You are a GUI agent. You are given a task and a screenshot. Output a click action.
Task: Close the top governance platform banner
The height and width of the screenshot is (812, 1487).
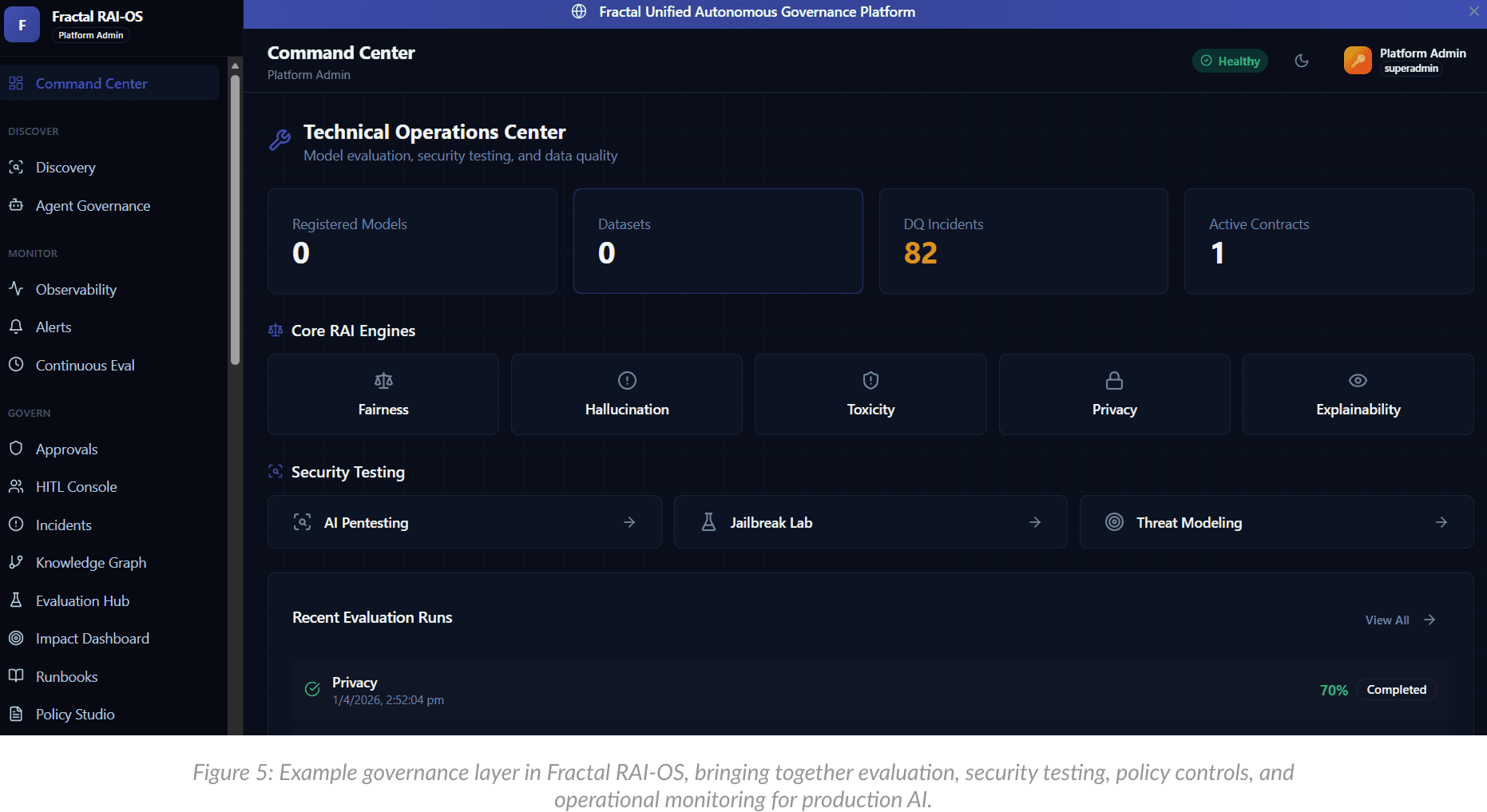[x=1474, y=11]
